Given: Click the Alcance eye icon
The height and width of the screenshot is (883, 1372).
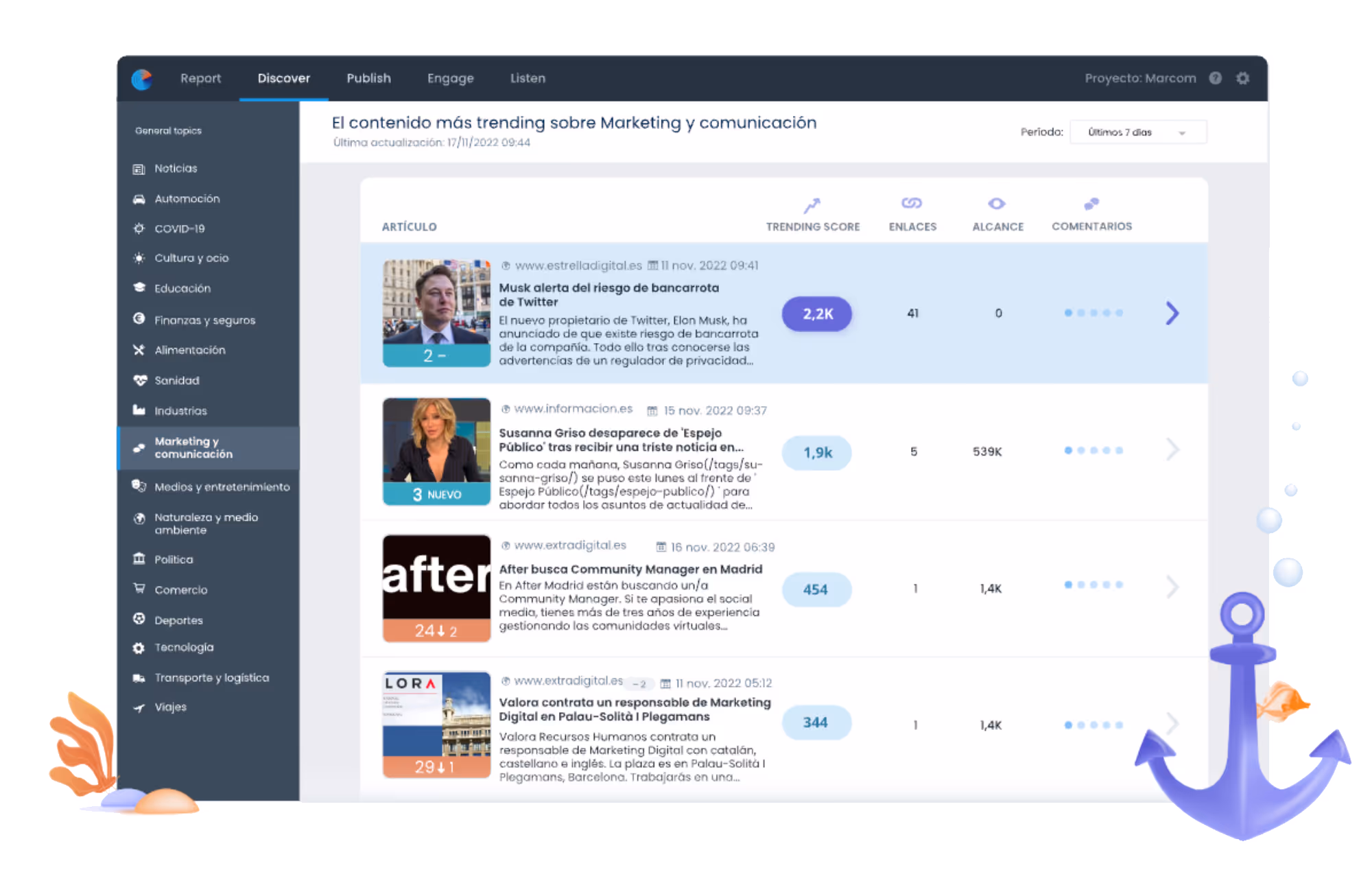Looking at the screenshot, I should tap(997, 204).
